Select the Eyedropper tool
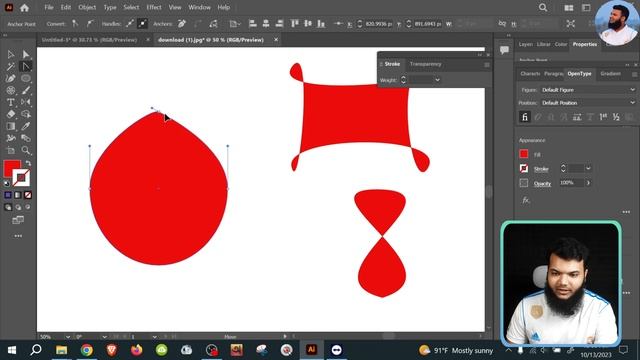 26,126
